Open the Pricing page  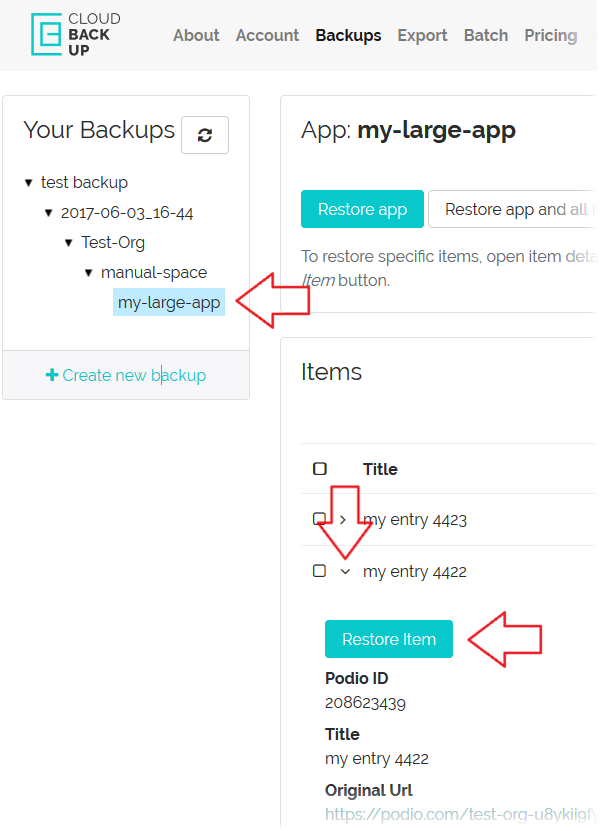pos(550,35)
